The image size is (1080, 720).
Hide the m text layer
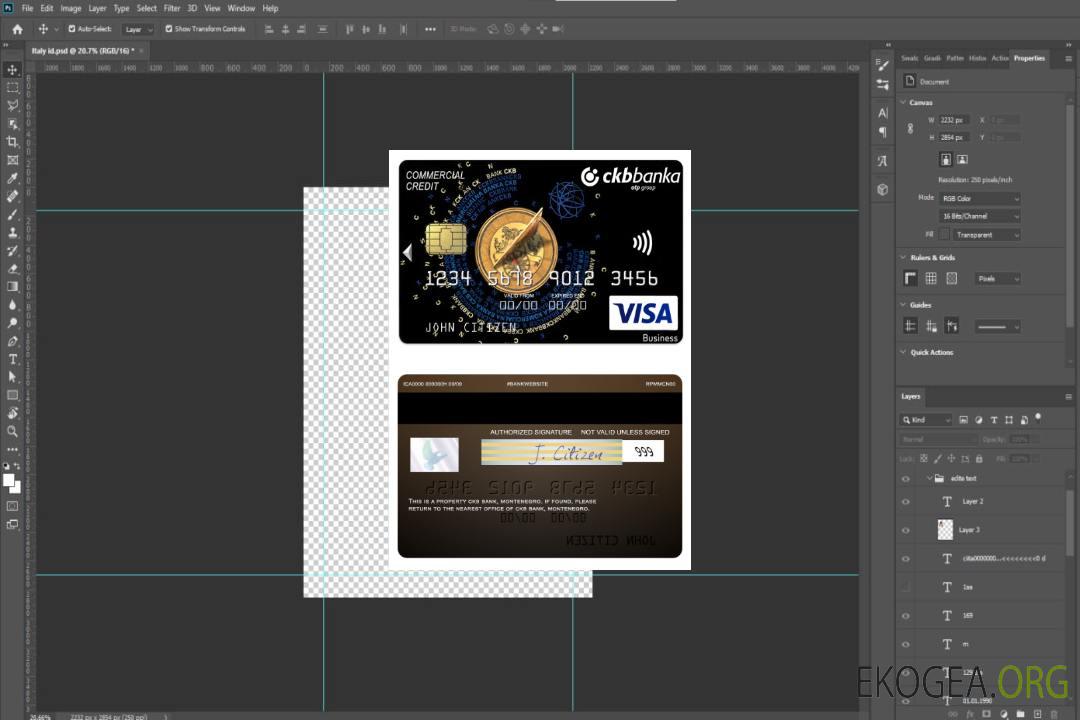pos(906,645)
